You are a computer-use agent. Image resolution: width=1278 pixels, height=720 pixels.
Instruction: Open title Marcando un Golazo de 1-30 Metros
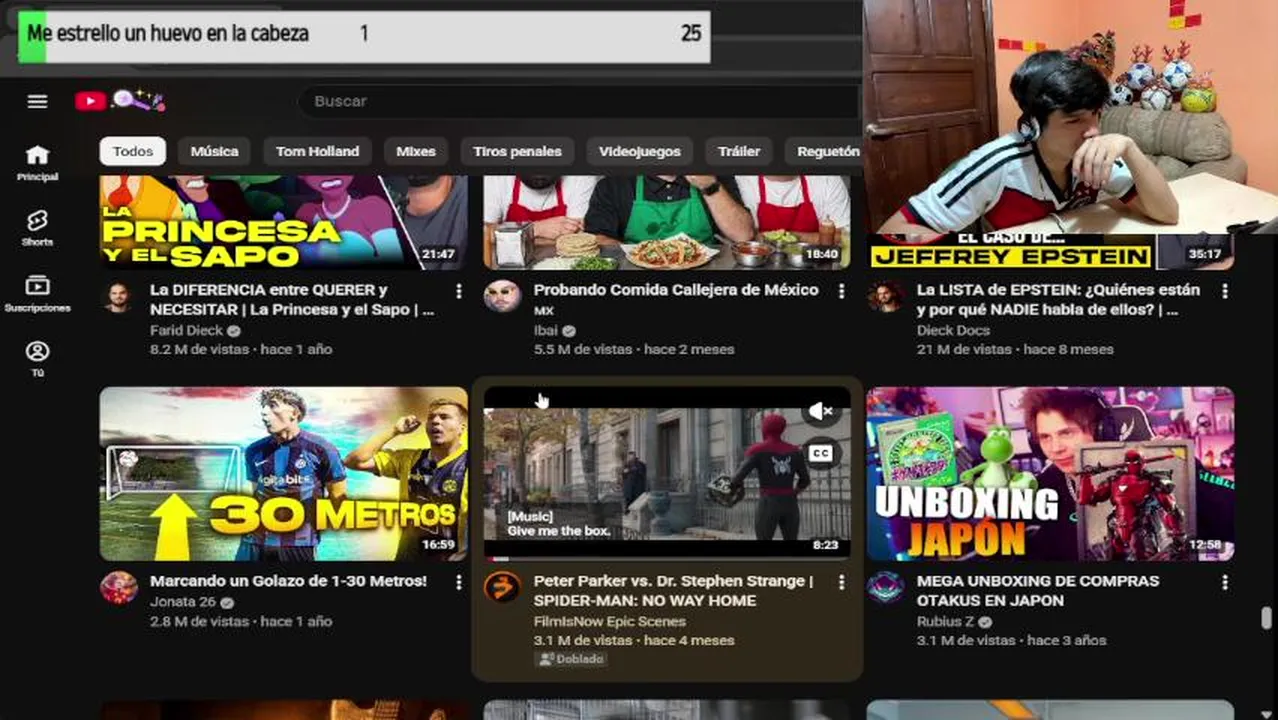pyautogui.click(x=288, y=581)
